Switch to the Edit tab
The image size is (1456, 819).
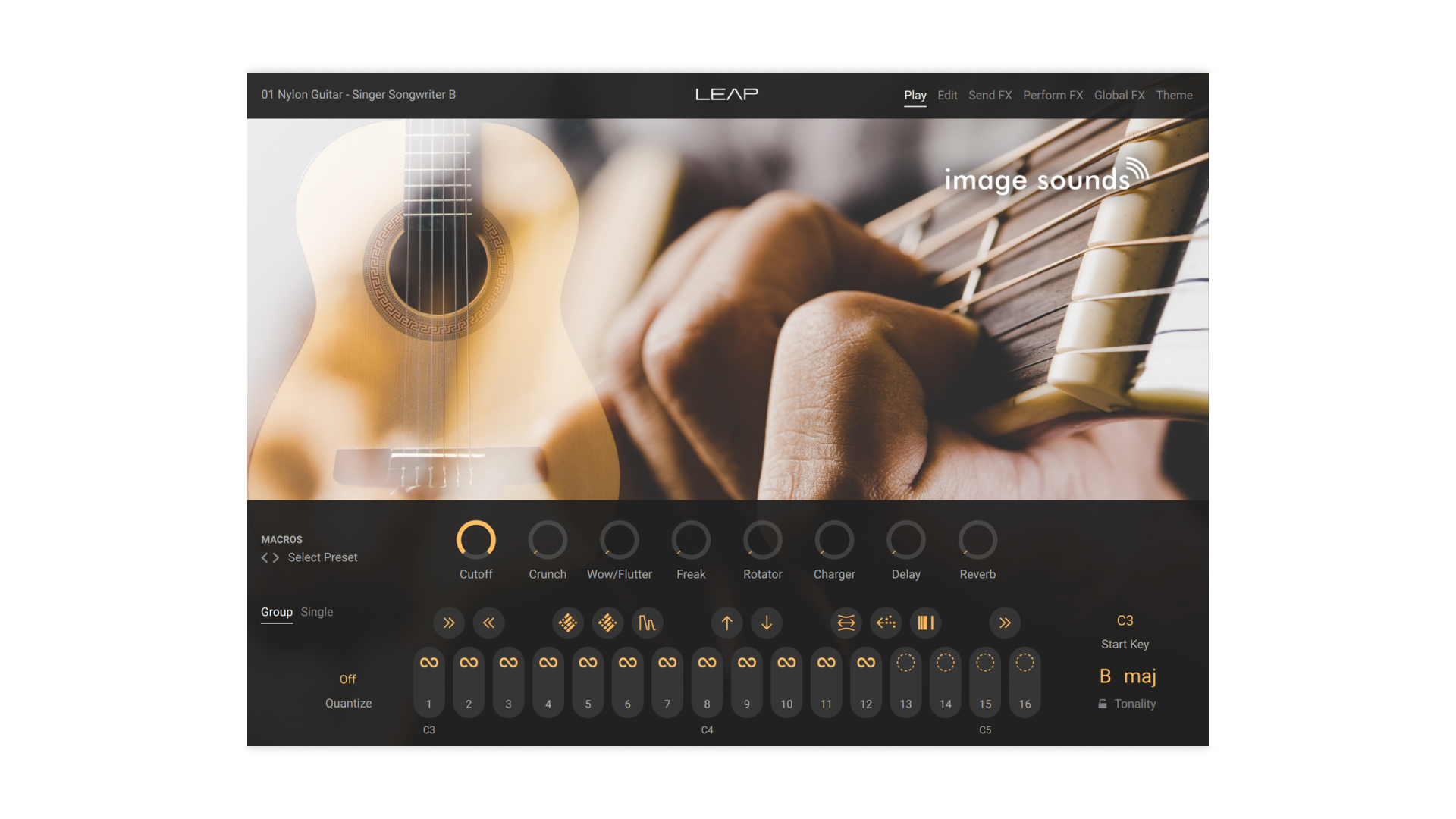(947, 95)
